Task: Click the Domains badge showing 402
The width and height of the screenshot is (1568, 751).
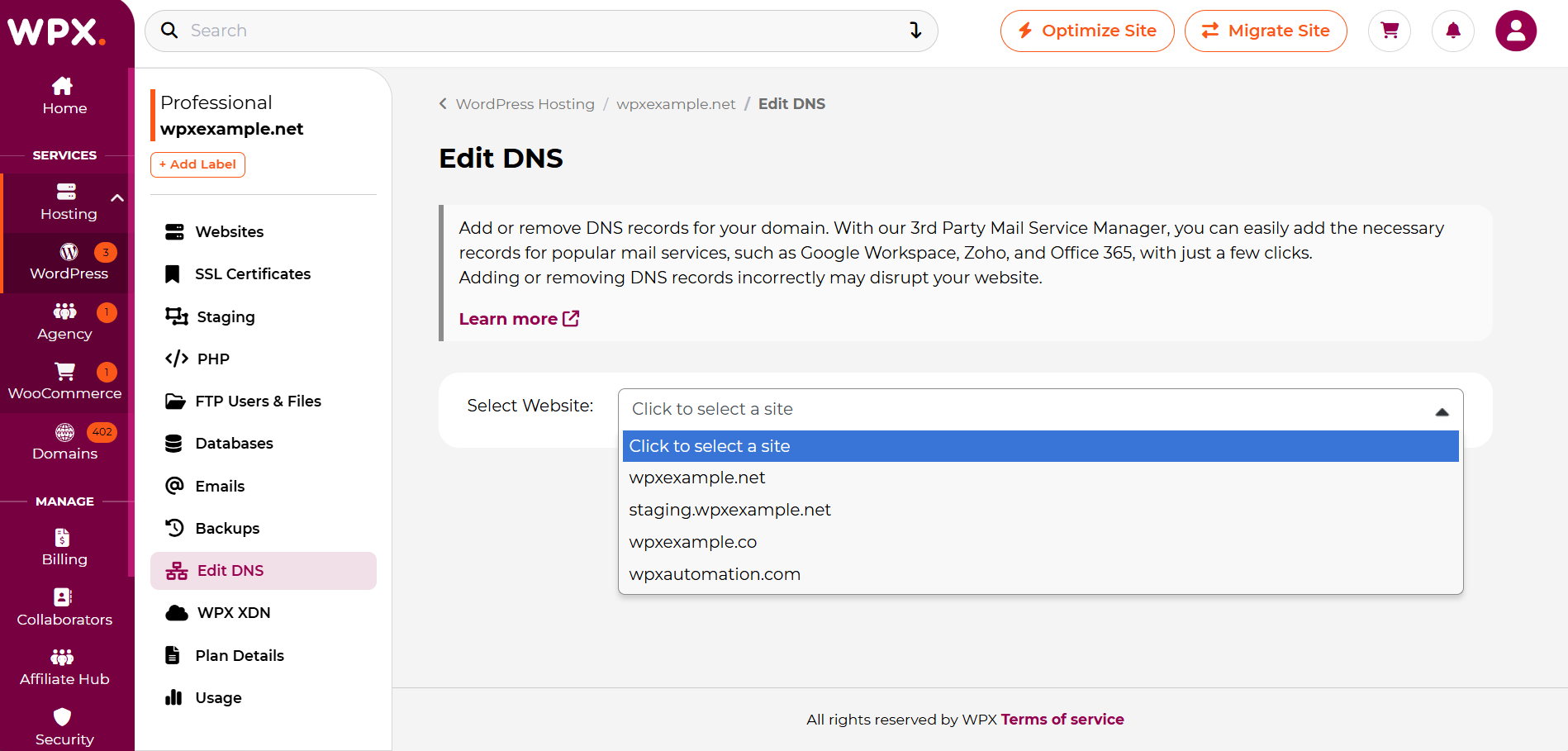Action: 102,431
